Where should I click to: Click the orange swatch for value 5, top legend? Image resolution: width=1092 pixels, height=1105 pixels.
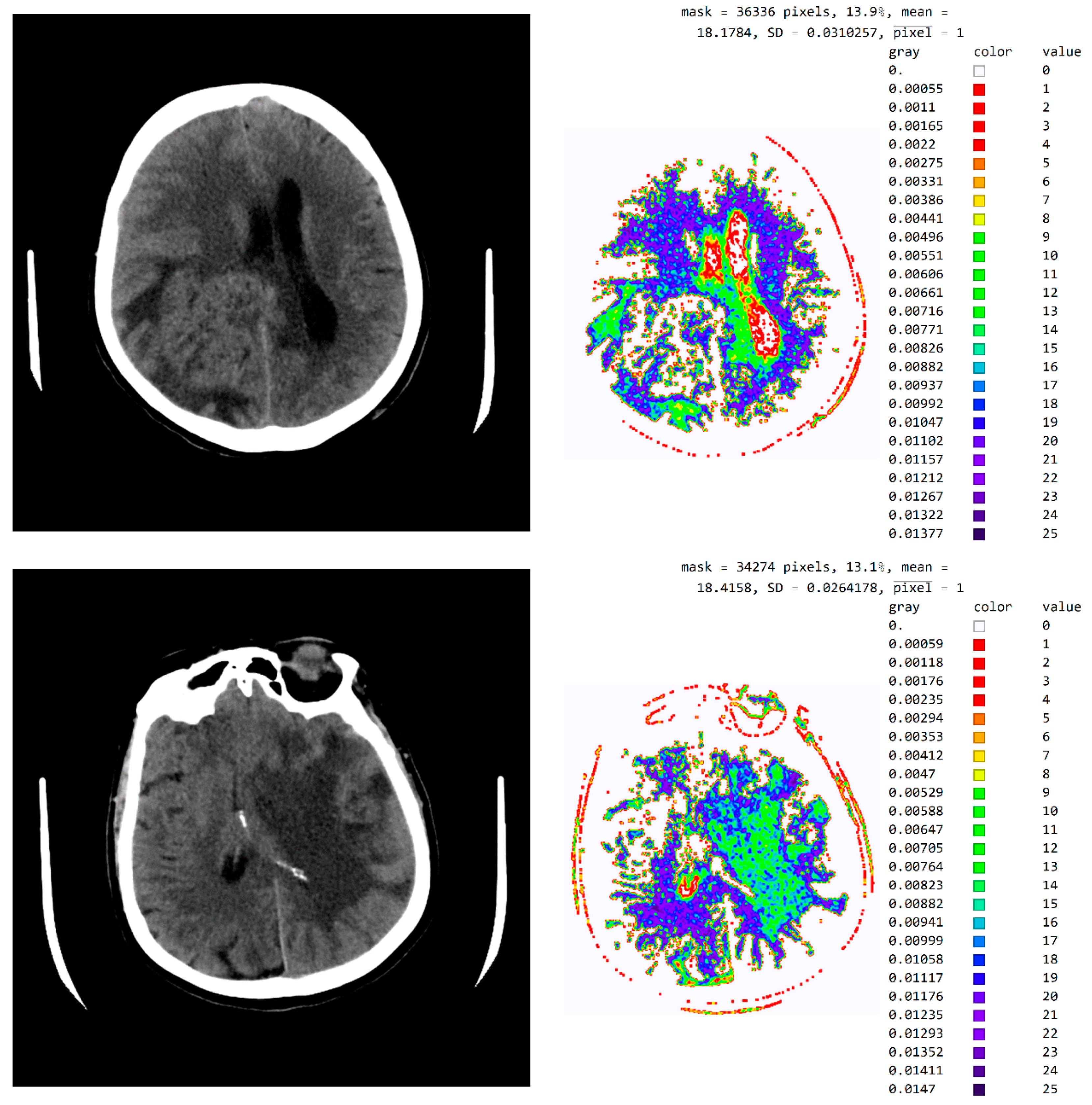coord(979,164)
